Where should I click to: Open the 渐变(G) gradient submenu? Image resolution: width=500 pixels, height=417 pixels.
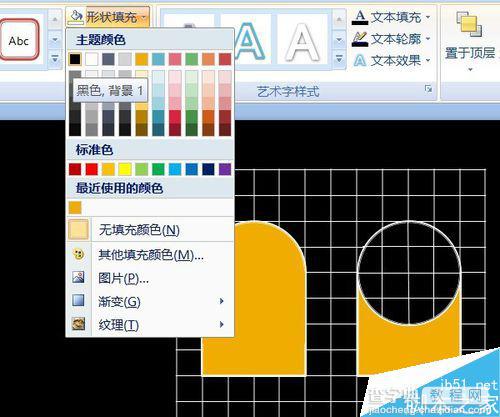point(150,302)
